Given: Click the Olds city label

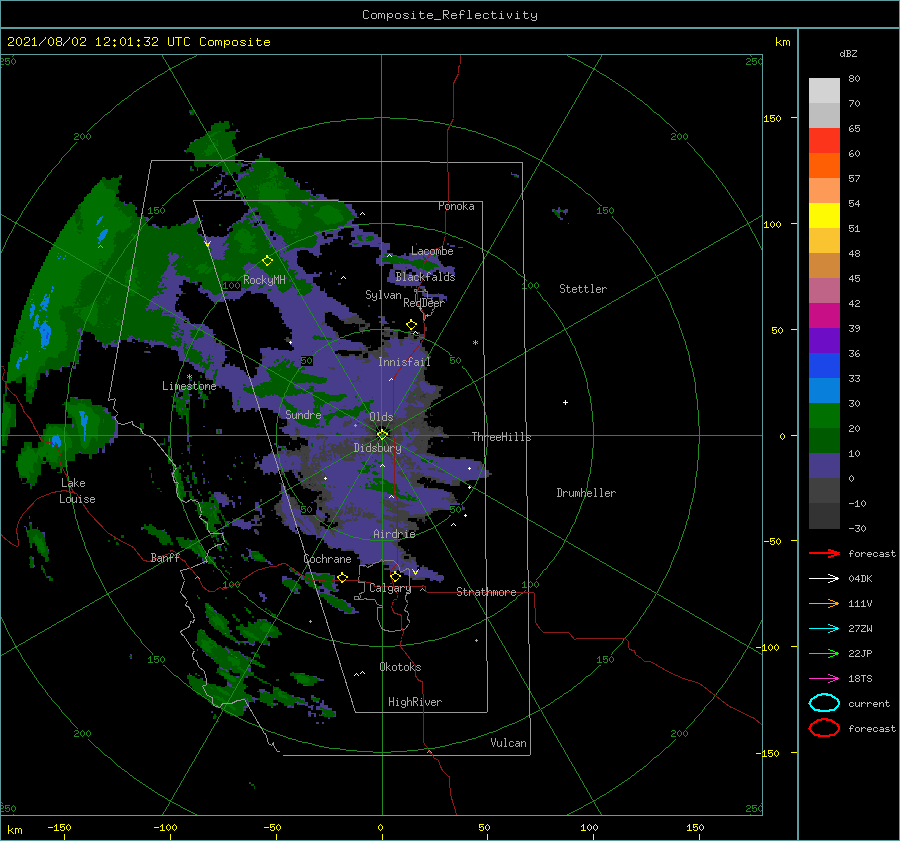Looking at the screenshot, I should pos(381,417).
